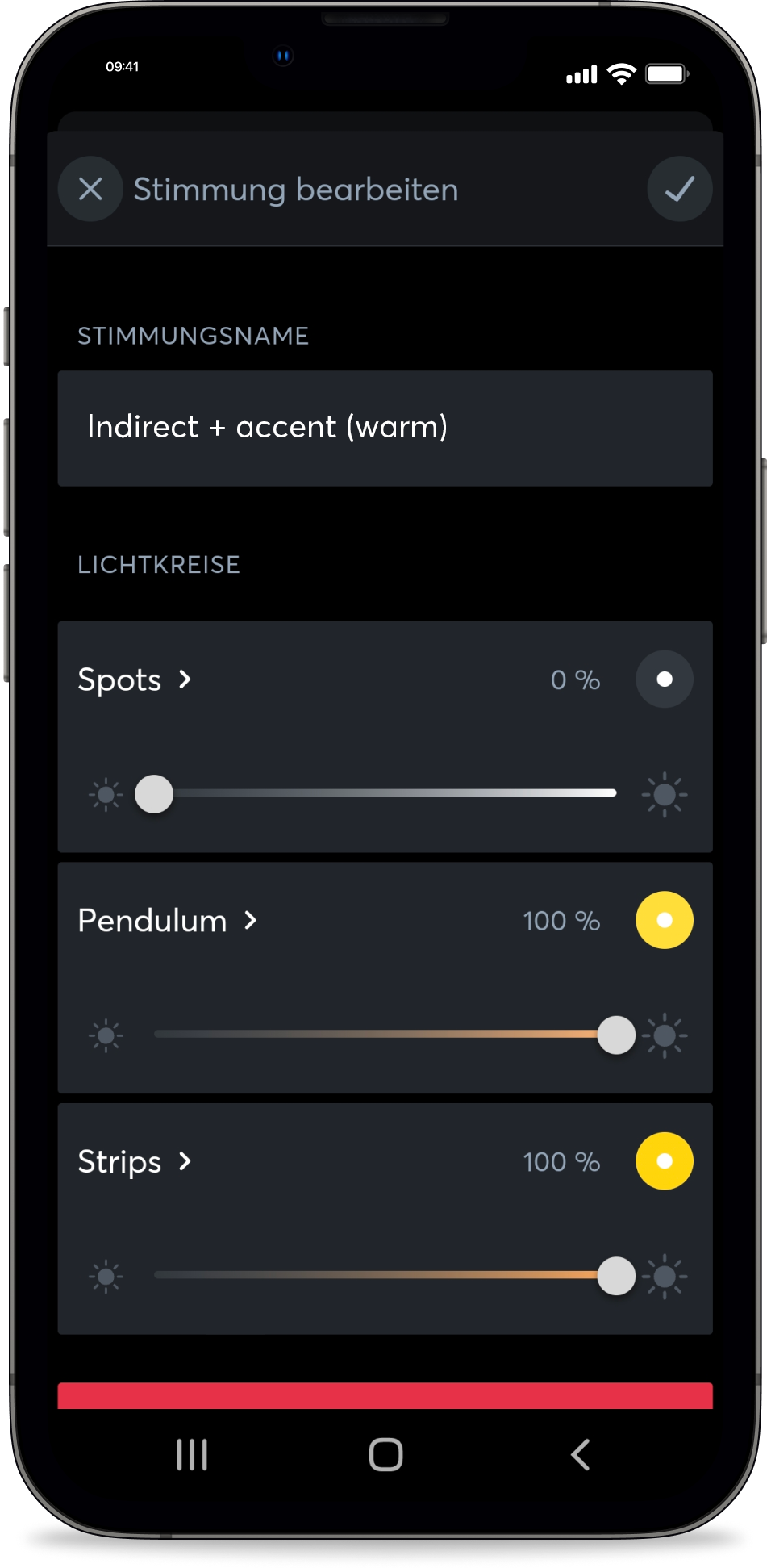The image size is (771, 1568).
Task: Confirm mood edits with the checkmark icon
Action: (679, 190)
